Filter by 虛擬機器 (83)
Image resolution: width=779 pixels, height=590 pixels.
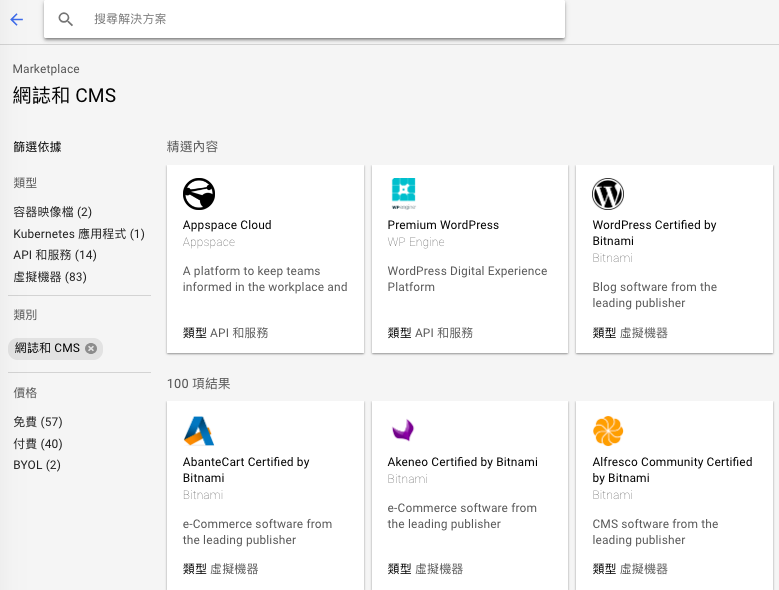50,277
